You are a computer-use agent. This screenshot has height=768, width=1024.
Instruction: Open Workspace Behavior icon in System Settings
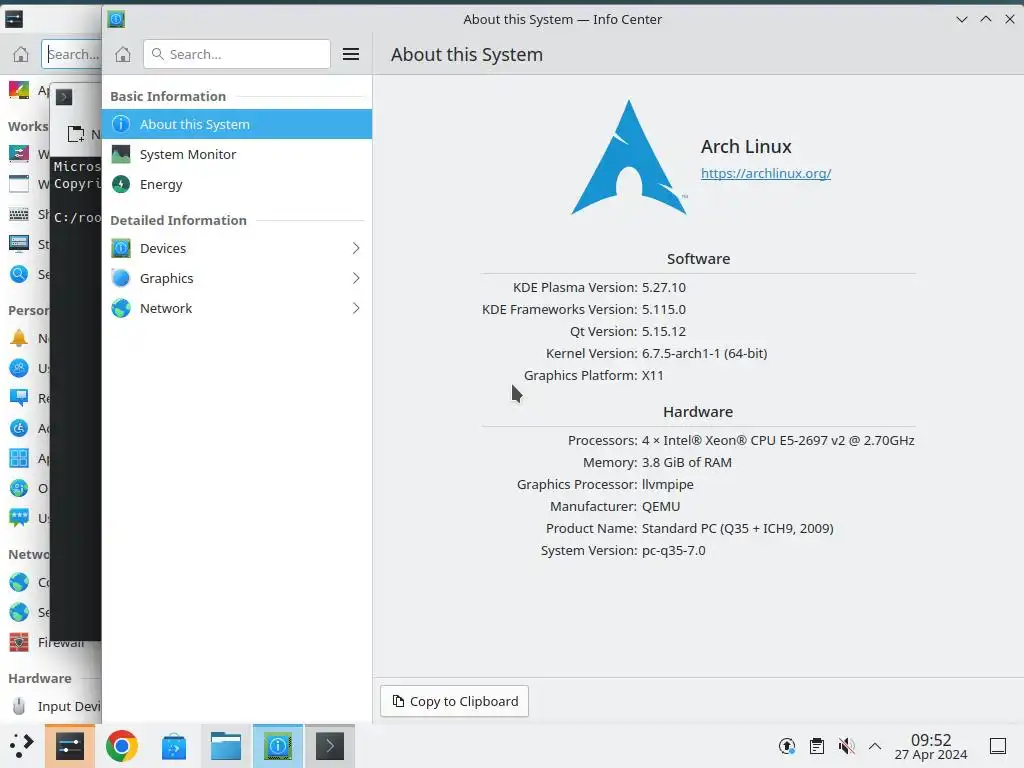19,154
